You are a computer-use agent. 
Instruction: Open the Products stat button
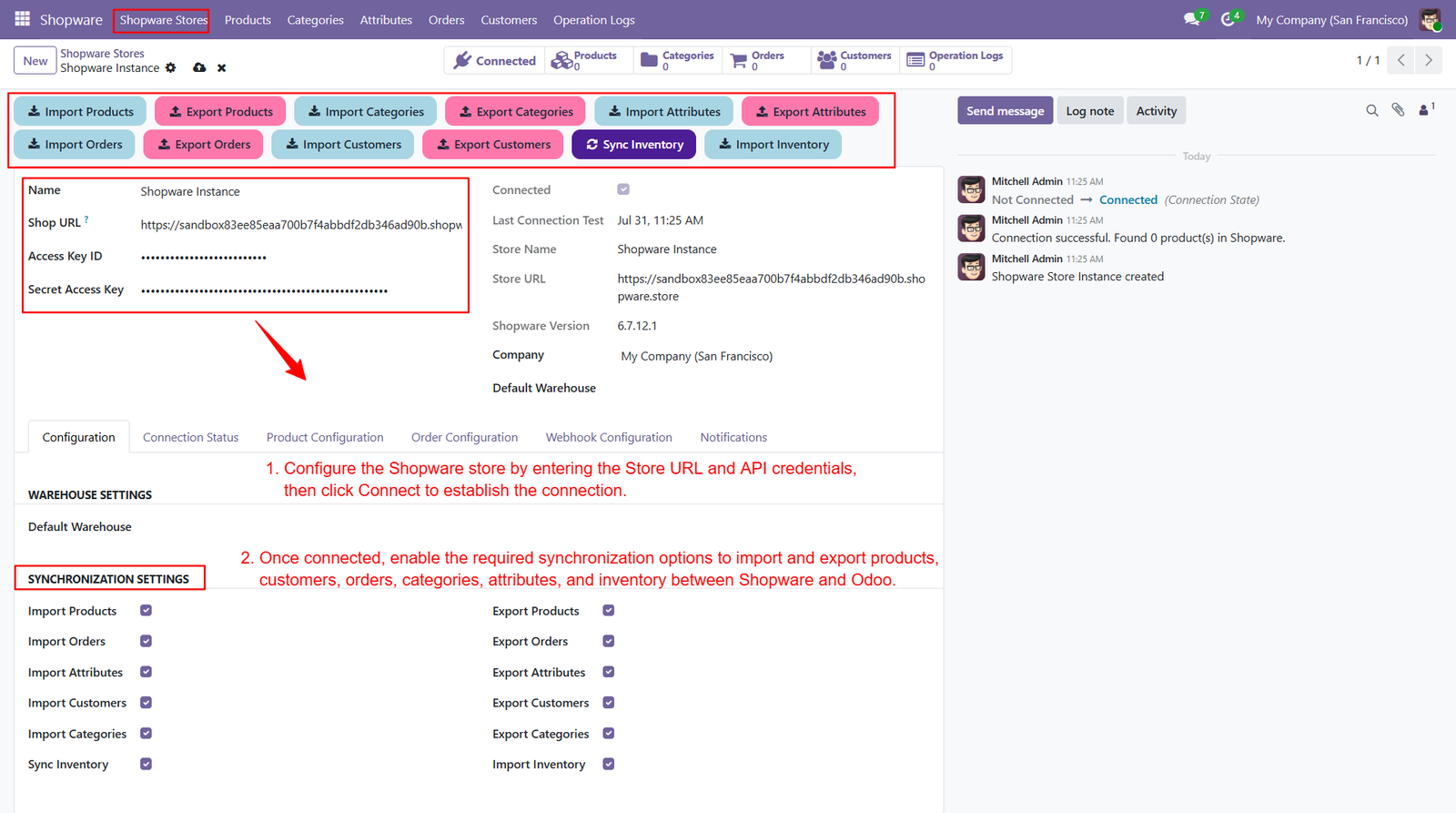587,60
